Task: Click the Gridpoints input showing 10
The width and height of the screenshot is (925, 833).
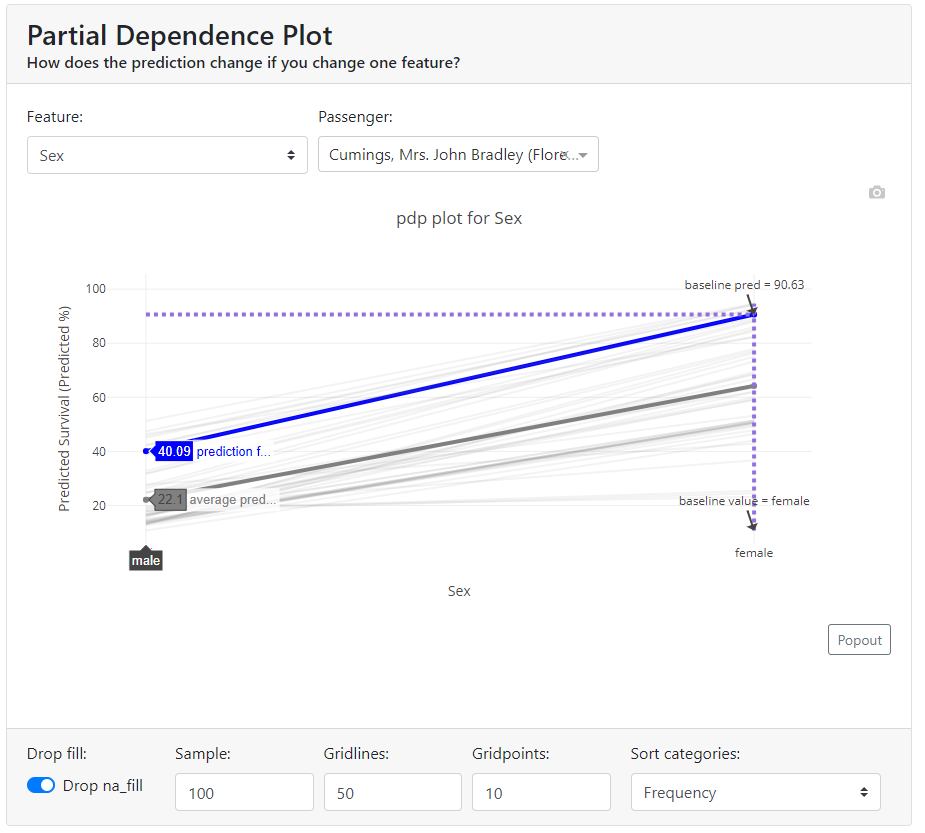Action: pos(540,791)
